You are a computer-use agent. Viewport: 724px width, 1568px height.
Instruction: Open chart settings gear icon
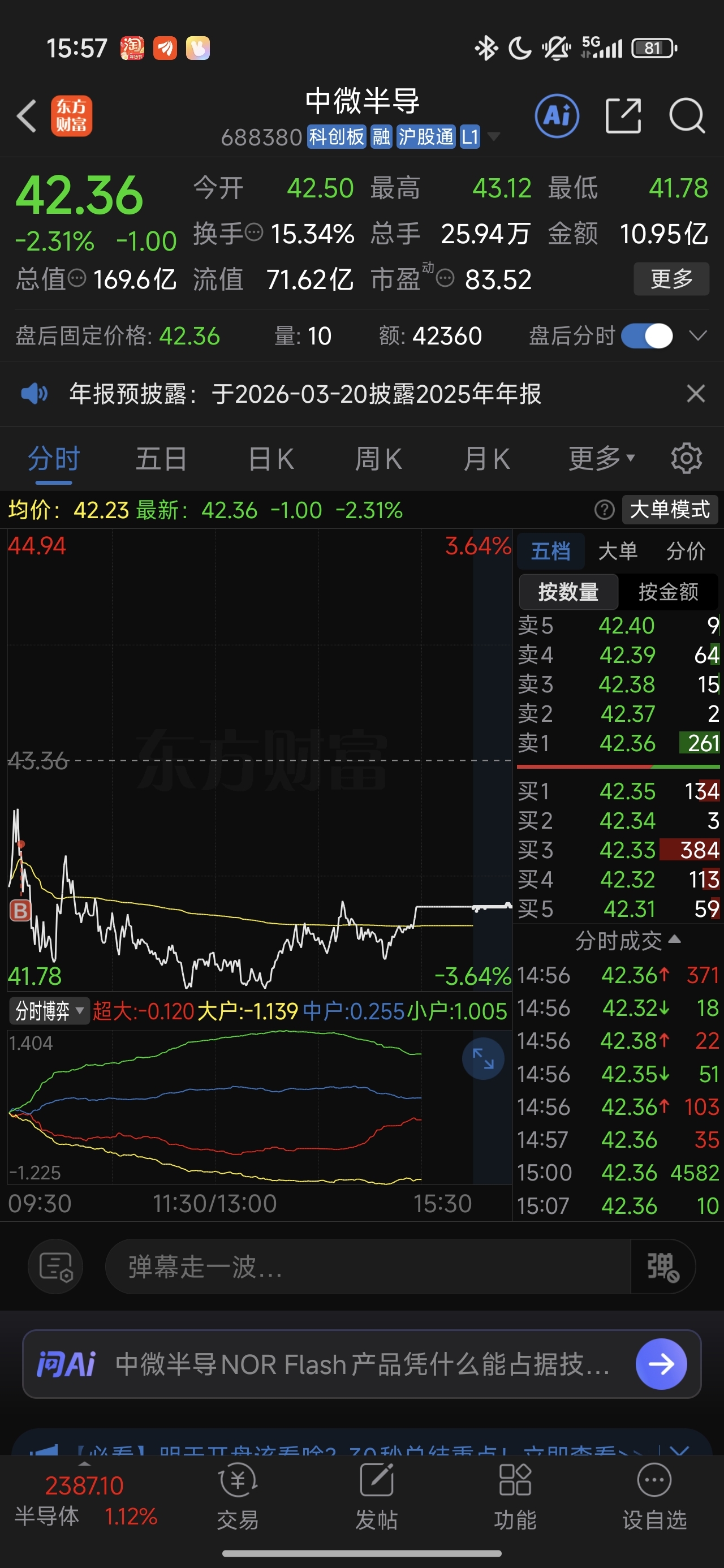[686, 458]
